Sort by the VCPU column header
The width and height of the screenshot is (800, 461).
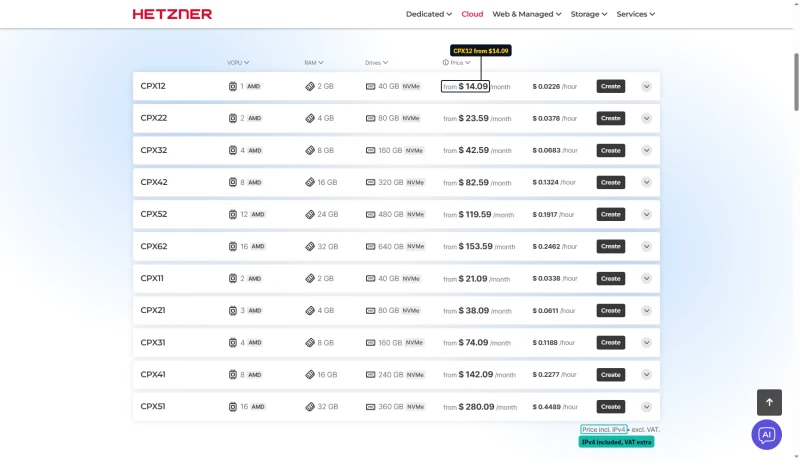(x=238, y=63)
